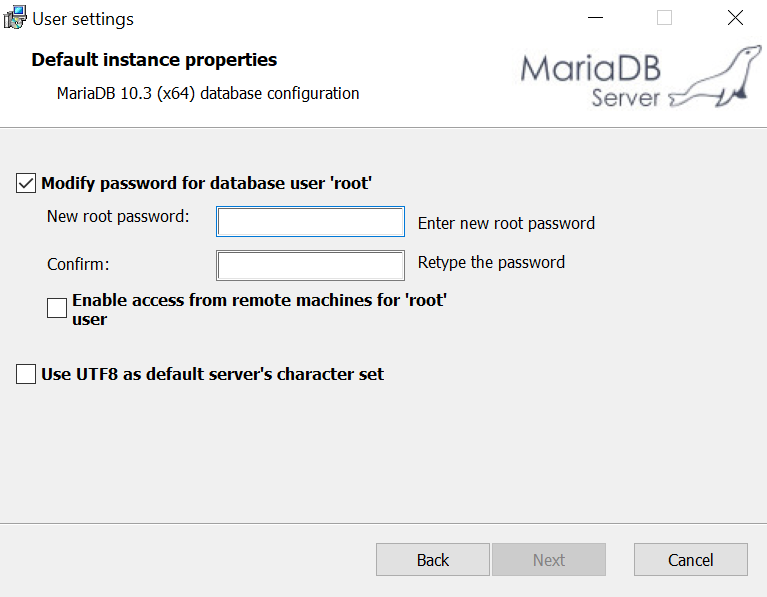The image size is (767, 597).
Task: Go Back to the previous installer step
Action: [433, 559]
